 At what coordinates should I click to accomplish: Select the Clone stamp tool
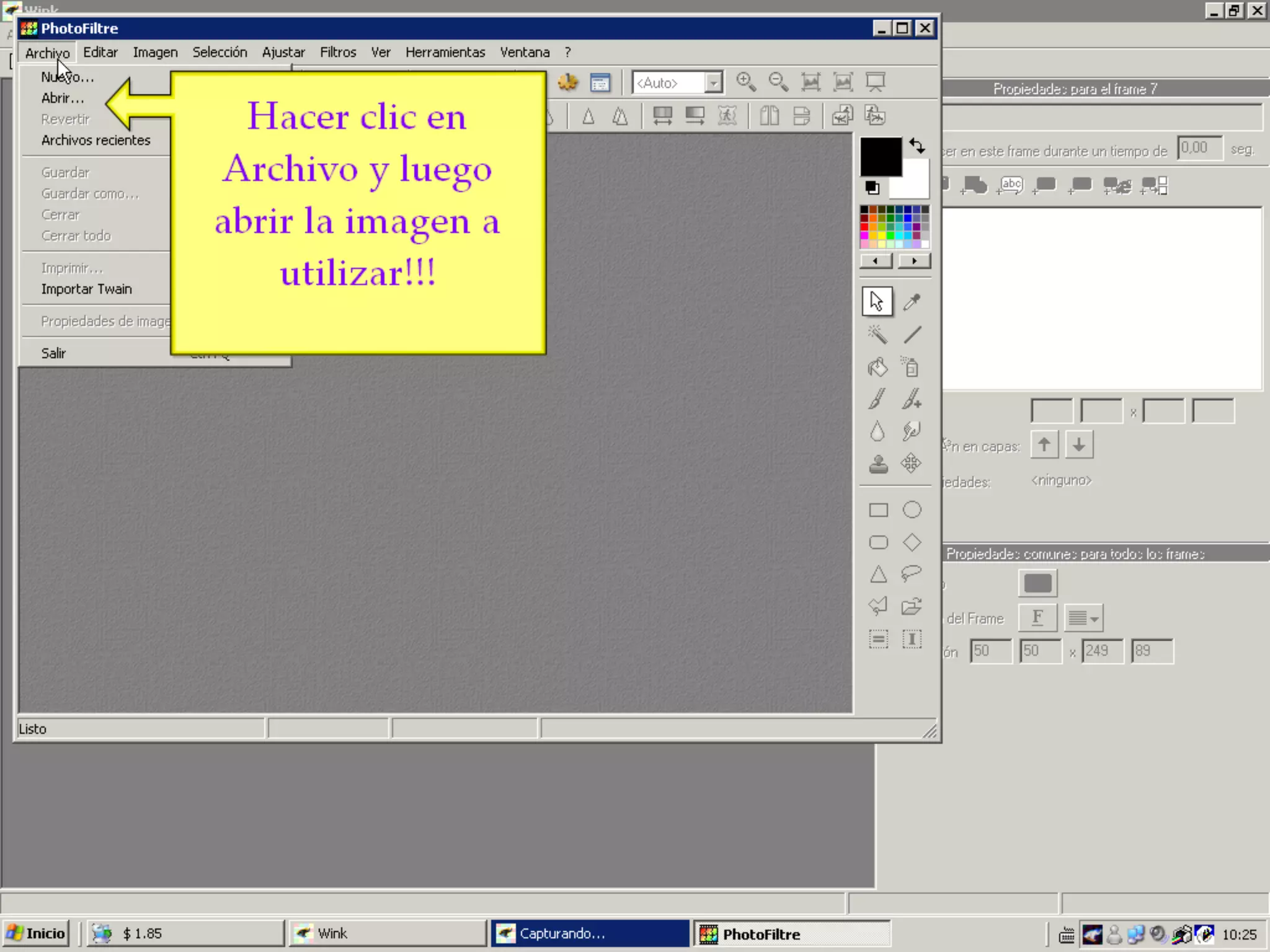878,464
